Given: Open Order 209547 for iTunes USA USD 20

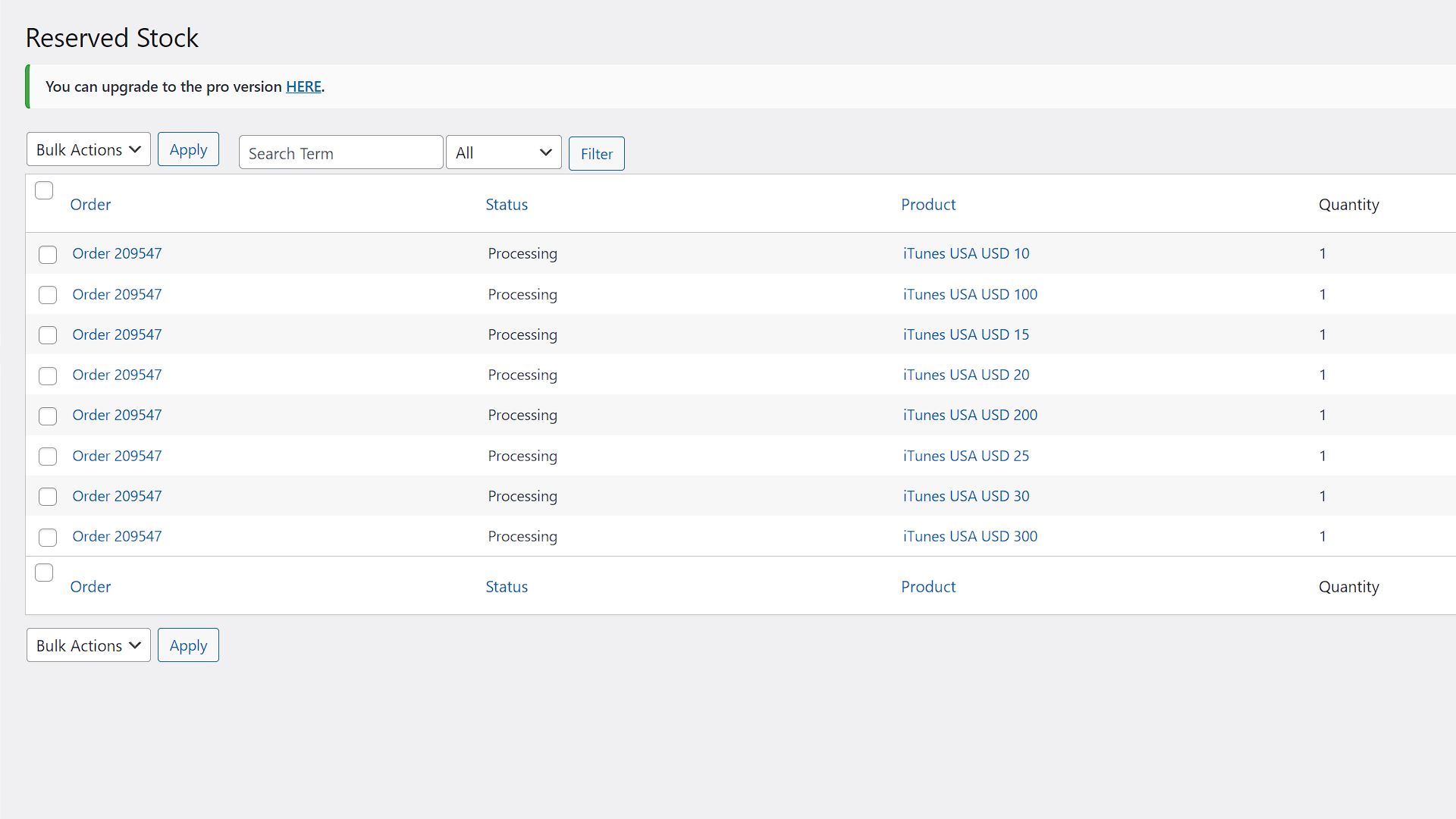Looking at the screenshot, I should coord(117,375).
